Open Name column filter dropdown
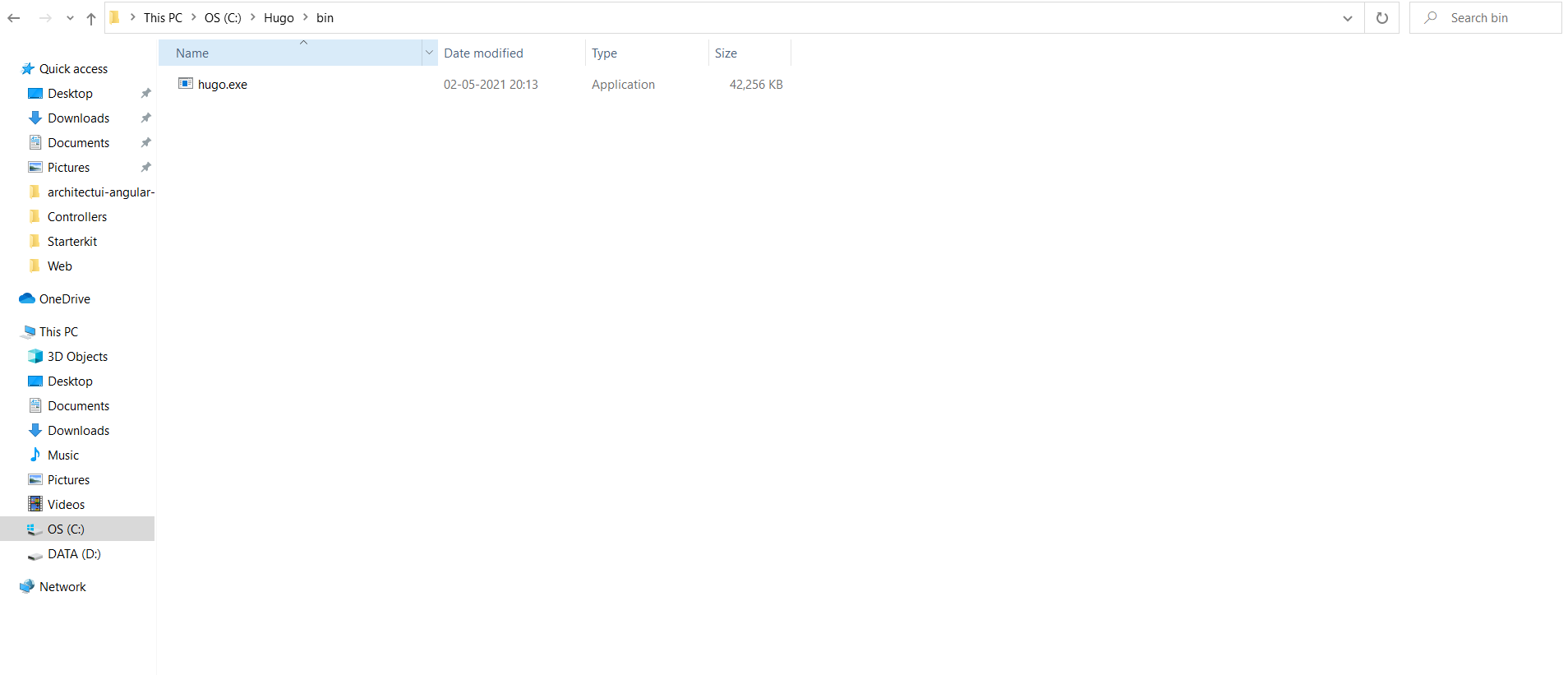The width and height of the screenshot is (1568, 675). click(429, 53)
